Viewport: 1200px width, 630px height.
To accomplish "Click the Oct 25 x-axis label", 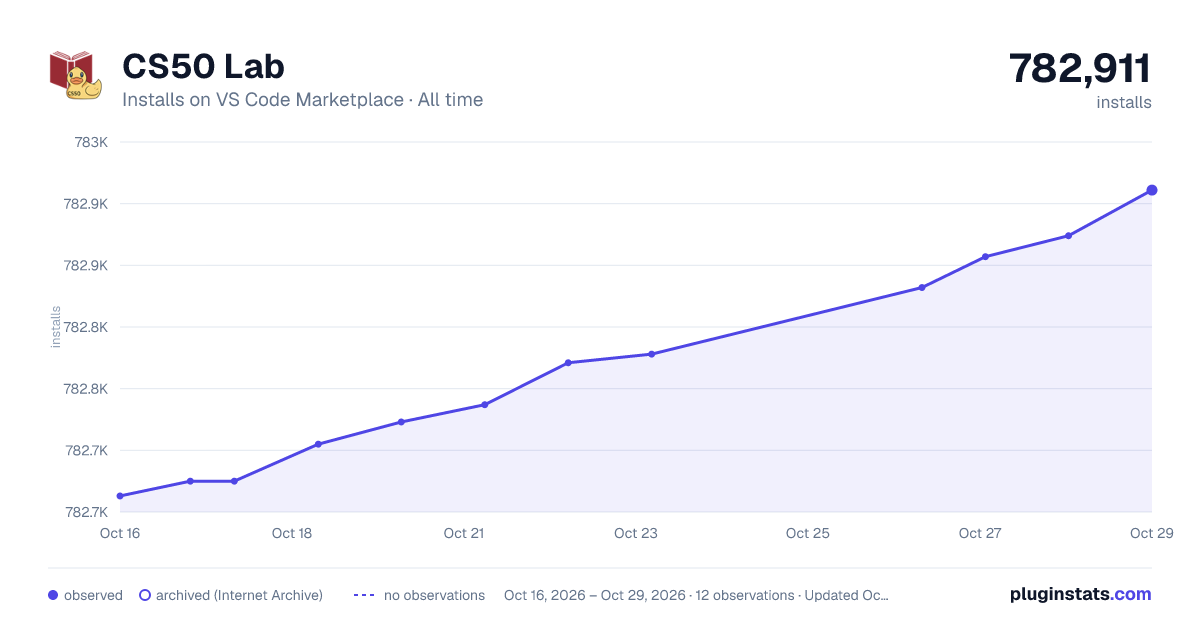I will pyautogui.click(x=808, y=533).
